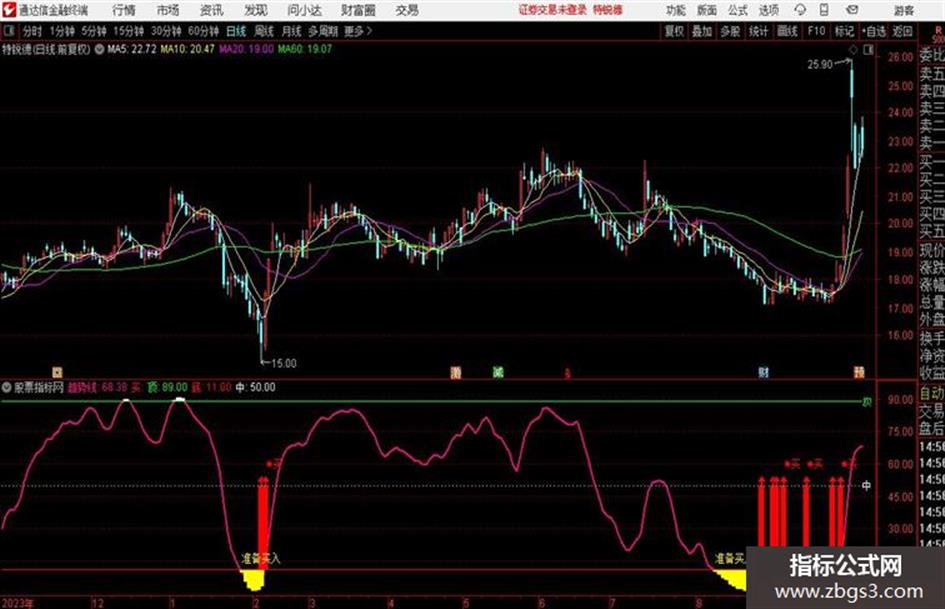Click the 25.90 high price label

point(820,64)
